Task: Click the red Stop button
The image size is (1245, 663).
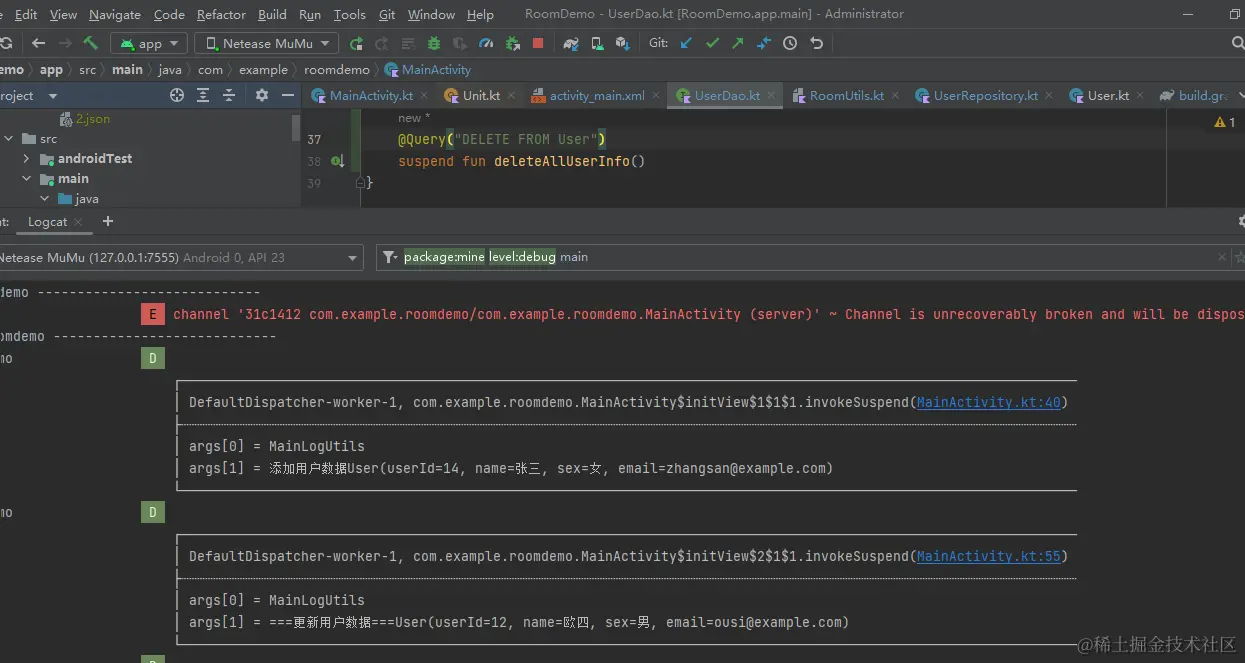Action: 538,43
